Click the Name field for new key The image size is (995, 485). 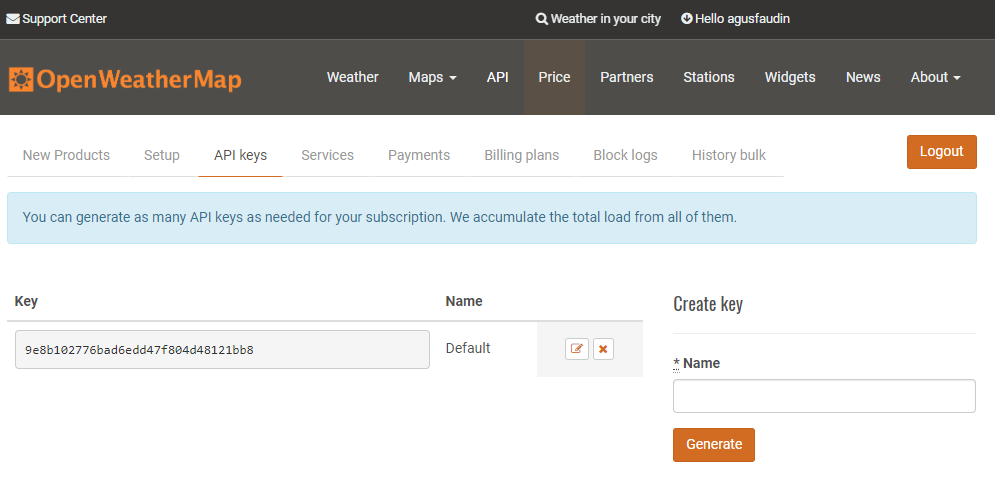(x=824, y=396)
